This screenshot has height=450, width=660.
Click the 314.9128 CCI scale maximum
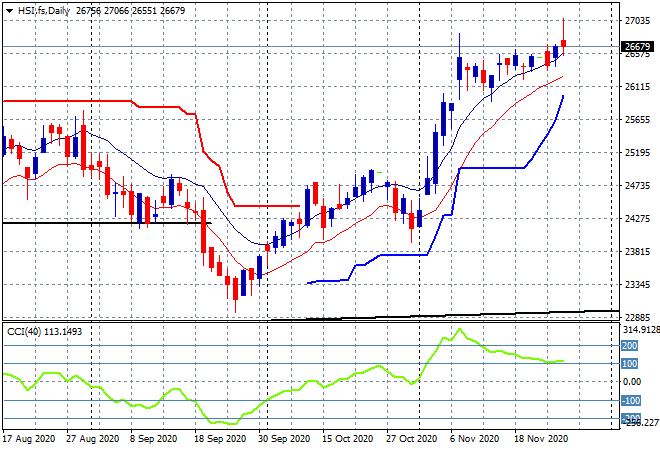(641, 330)
